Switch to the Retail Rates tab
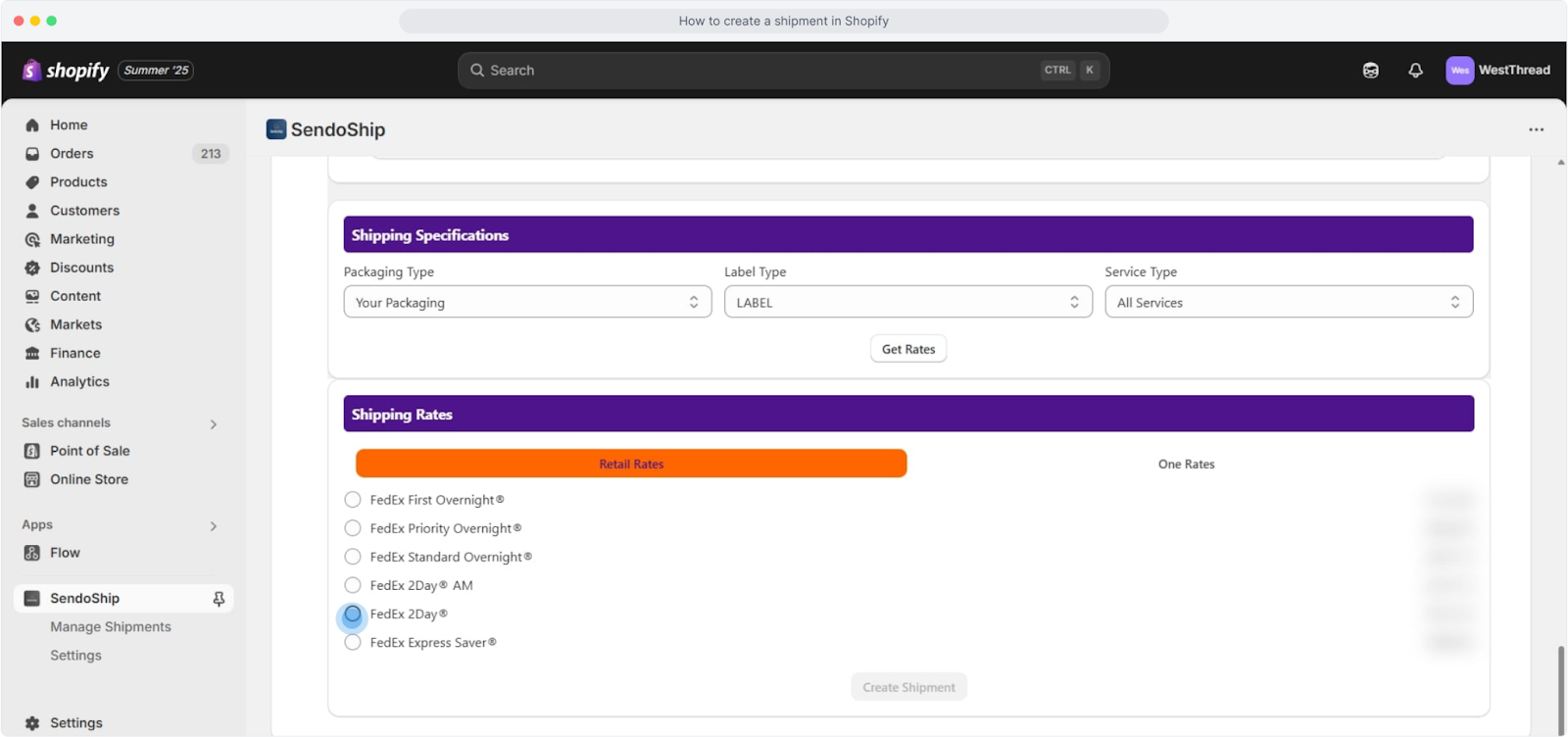Image resolution: width=1568 pixels, height=737 pixels. click(631, 464)
